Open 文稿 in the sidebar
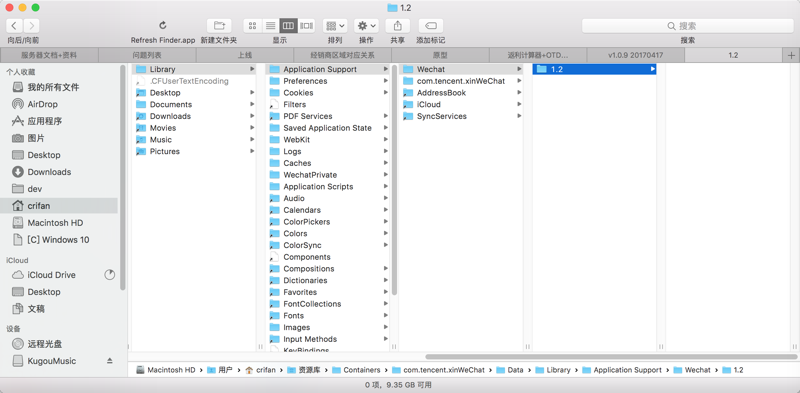This screenshot has width=800, height=393. [36, 308]
